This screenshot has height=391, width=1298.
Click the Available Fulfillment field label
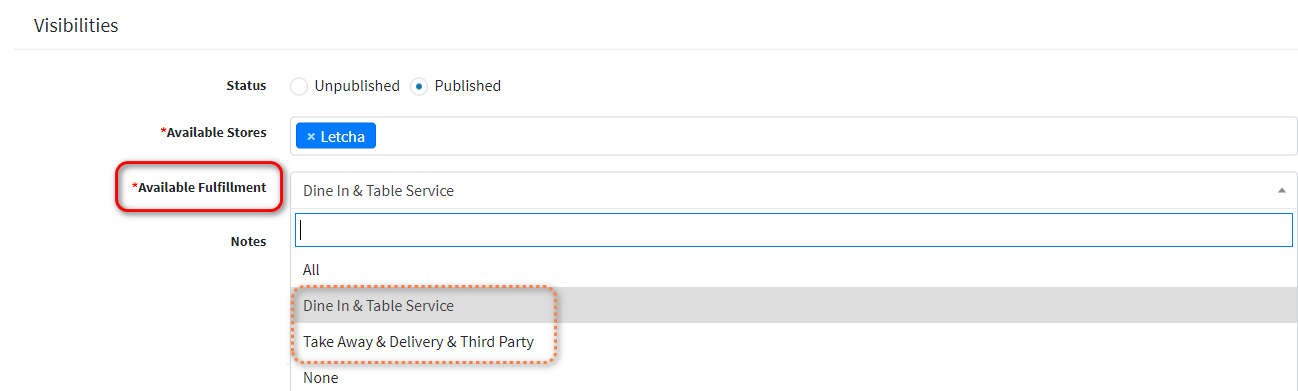pos(199,187)
